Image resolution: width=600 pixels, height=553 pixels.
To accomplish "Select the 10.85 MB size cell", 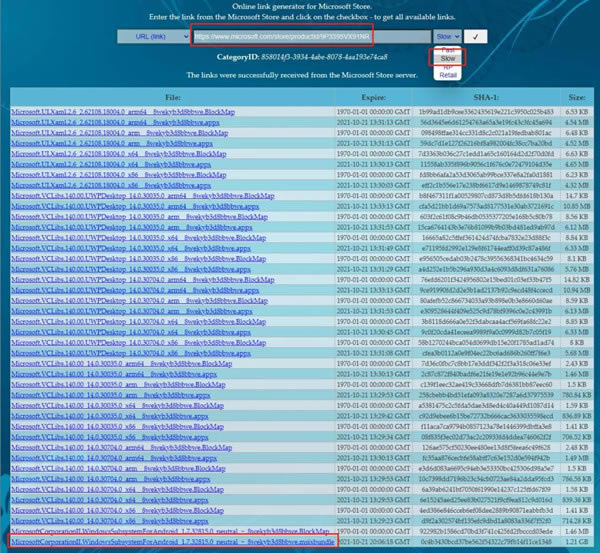I will (577, 206).
